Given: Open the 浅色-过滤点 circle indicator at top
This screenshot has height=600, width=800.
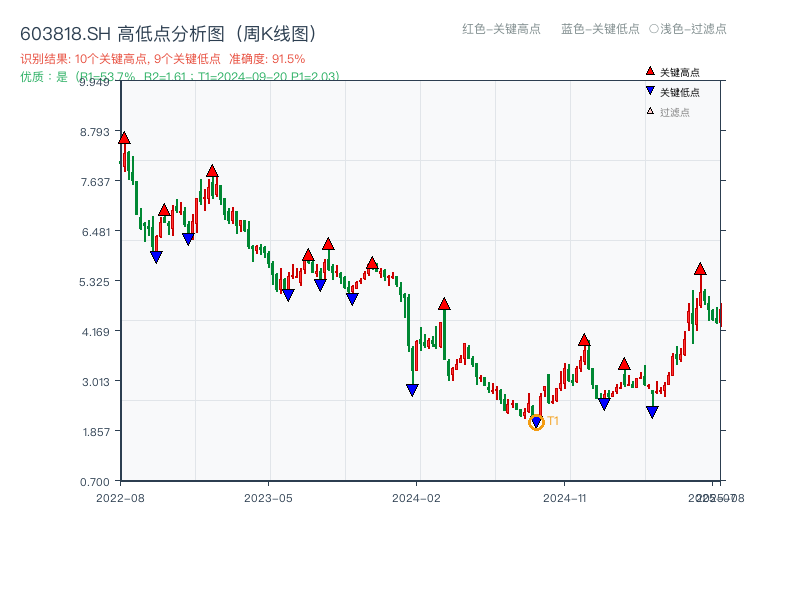Looking at the screenshot, I should tap(655, 30).
